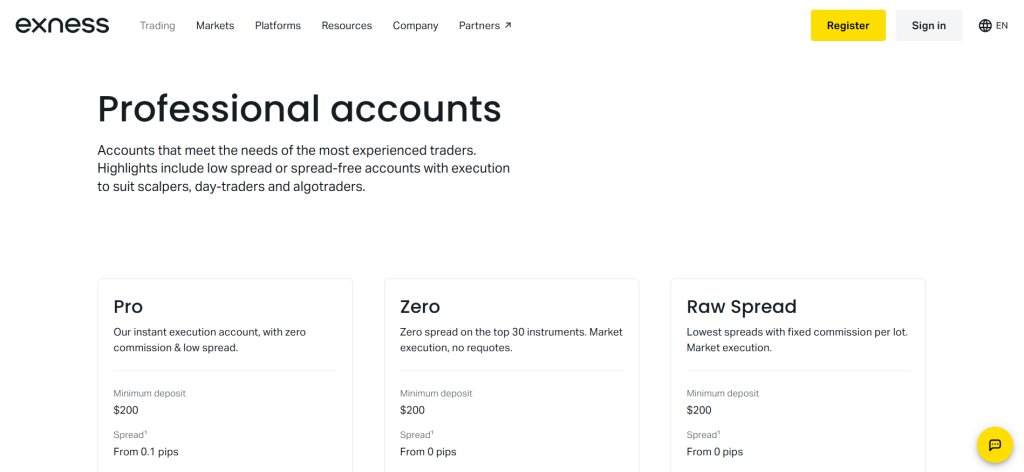Image resolution: width=1024 pixels, height=472 pixels.
Task: Select the Raw Spread account card title
Action: pyautogui.click(x=741, y=307)
